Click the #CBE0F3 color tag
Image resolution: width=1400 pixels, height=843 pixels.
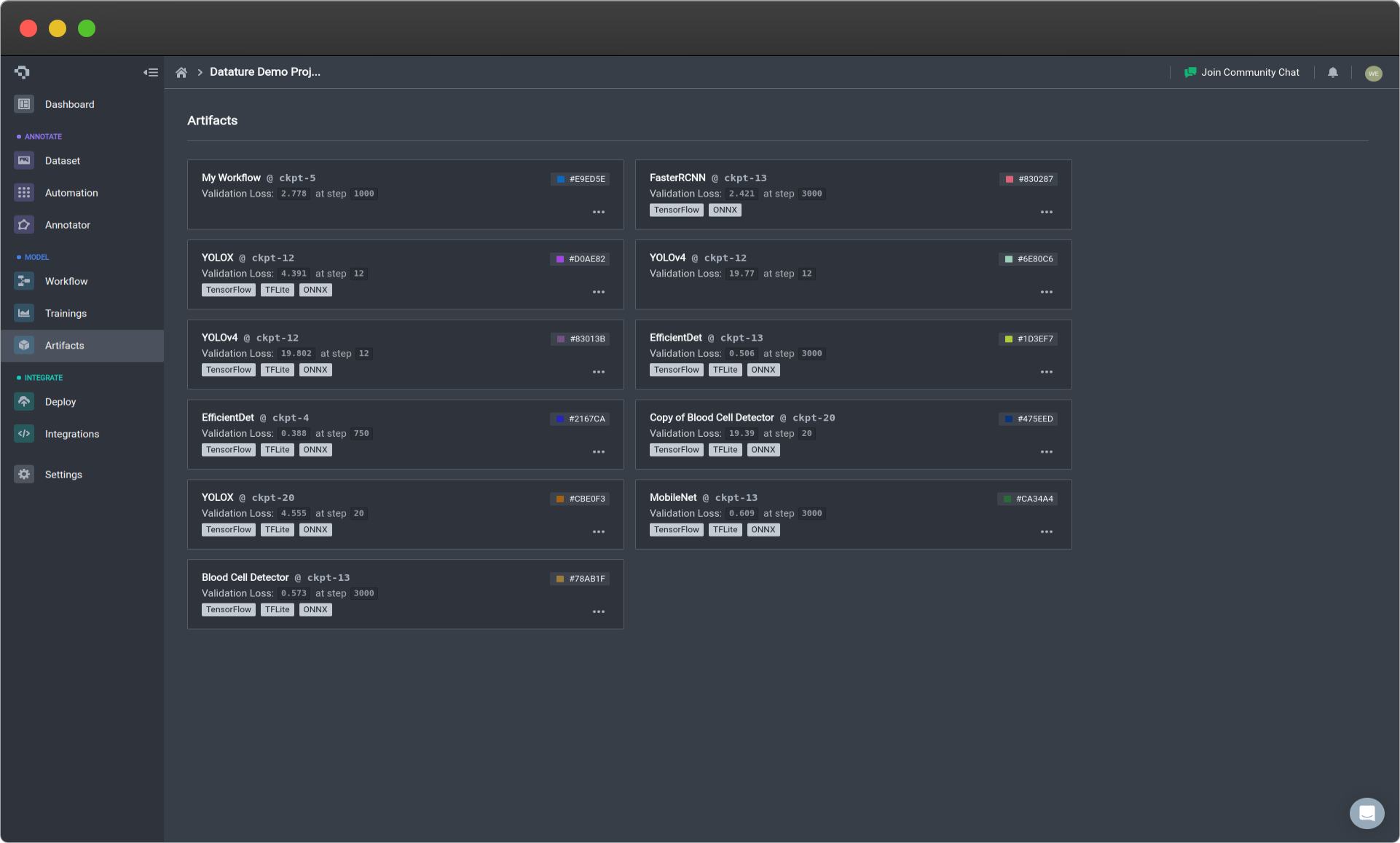point(581,499)
